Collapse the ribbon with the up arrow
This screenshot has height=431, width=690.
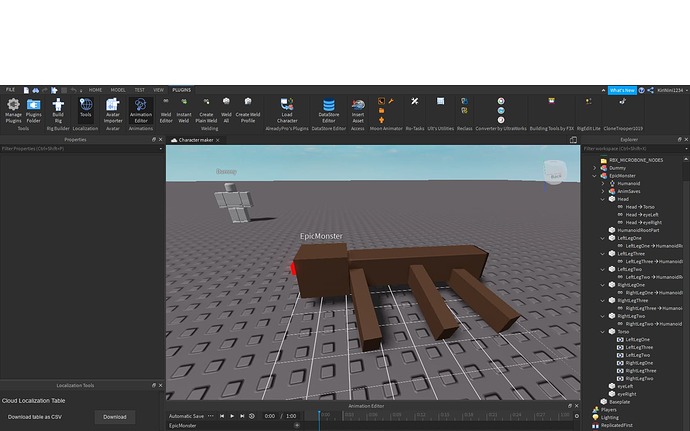click(603, 90)
